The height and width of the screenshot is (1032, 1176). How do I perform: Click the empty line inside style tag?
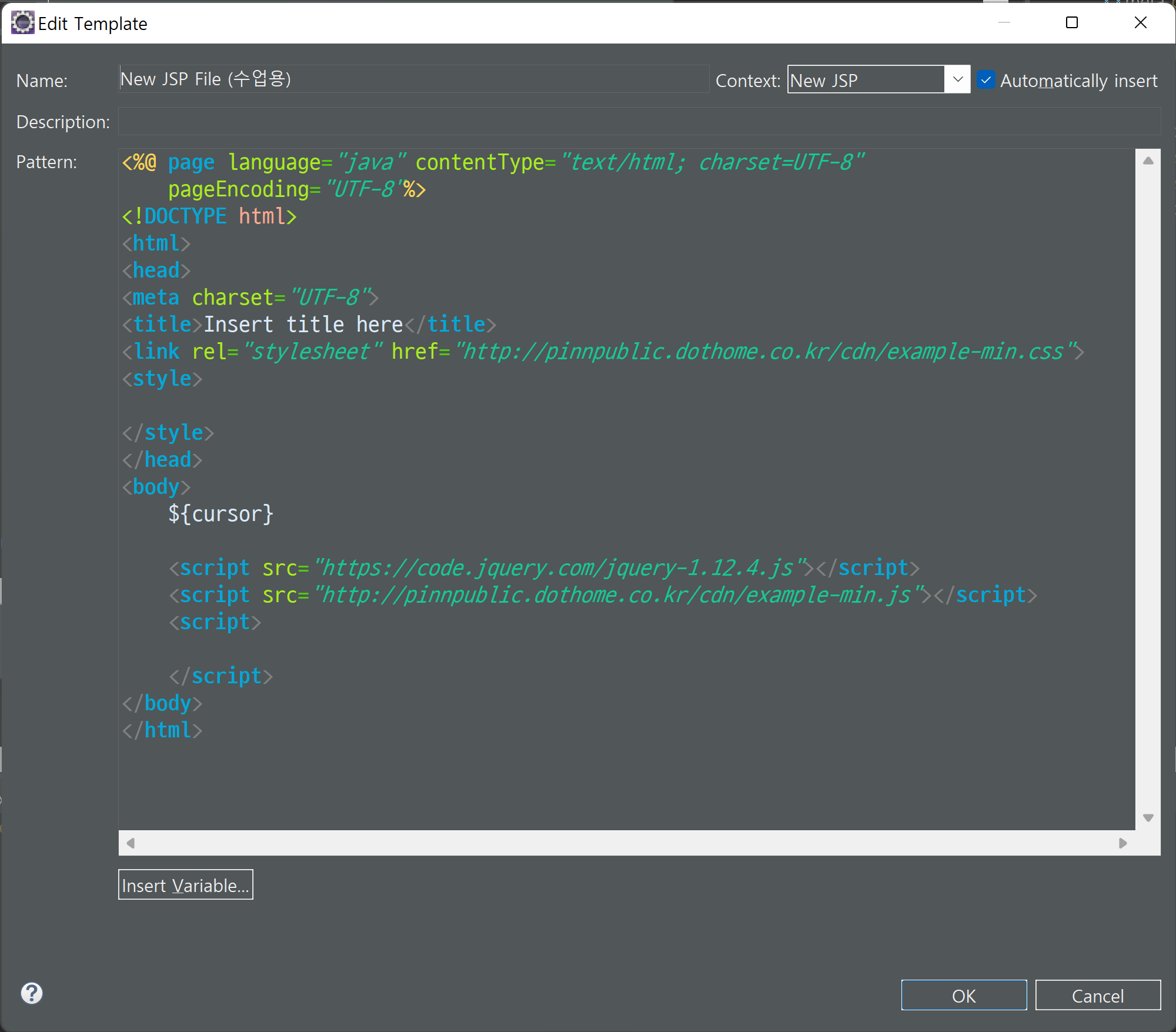click(x=627, y=406)
